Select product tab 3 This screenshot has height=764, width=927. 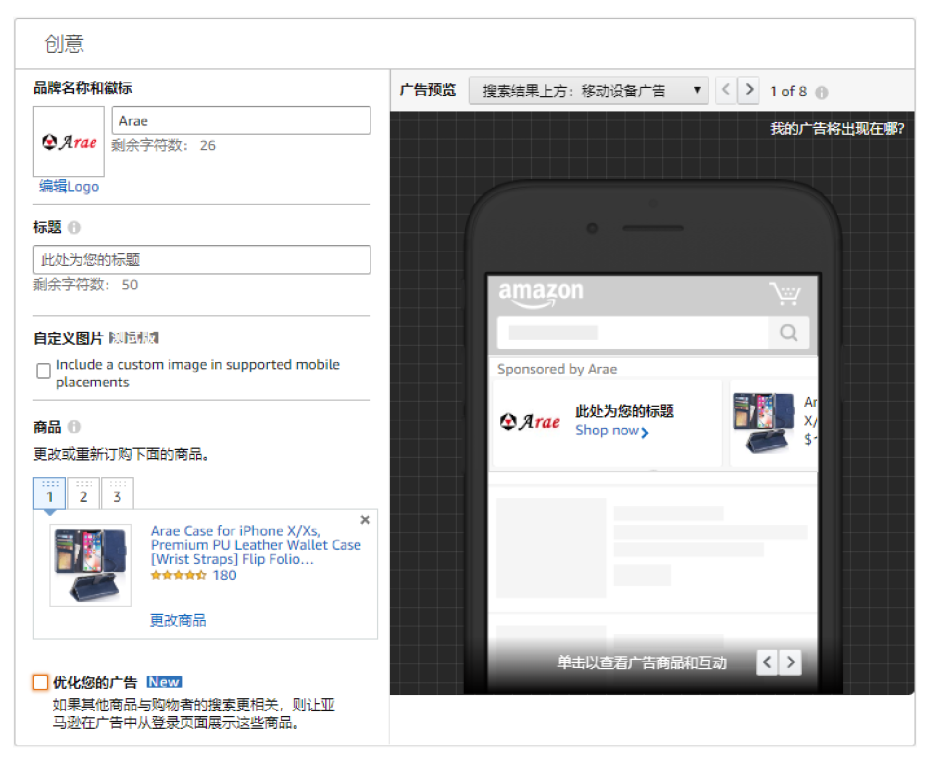point(117,493)
